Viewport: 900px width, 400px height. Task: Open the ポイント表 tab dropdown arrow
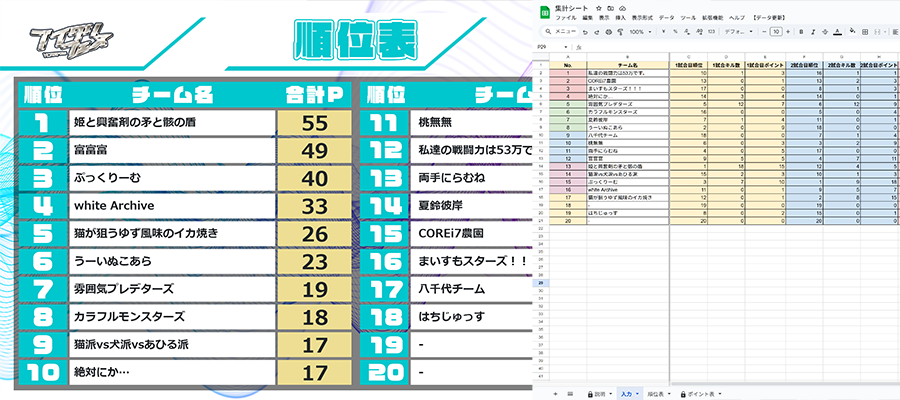(x=720, y=394)
